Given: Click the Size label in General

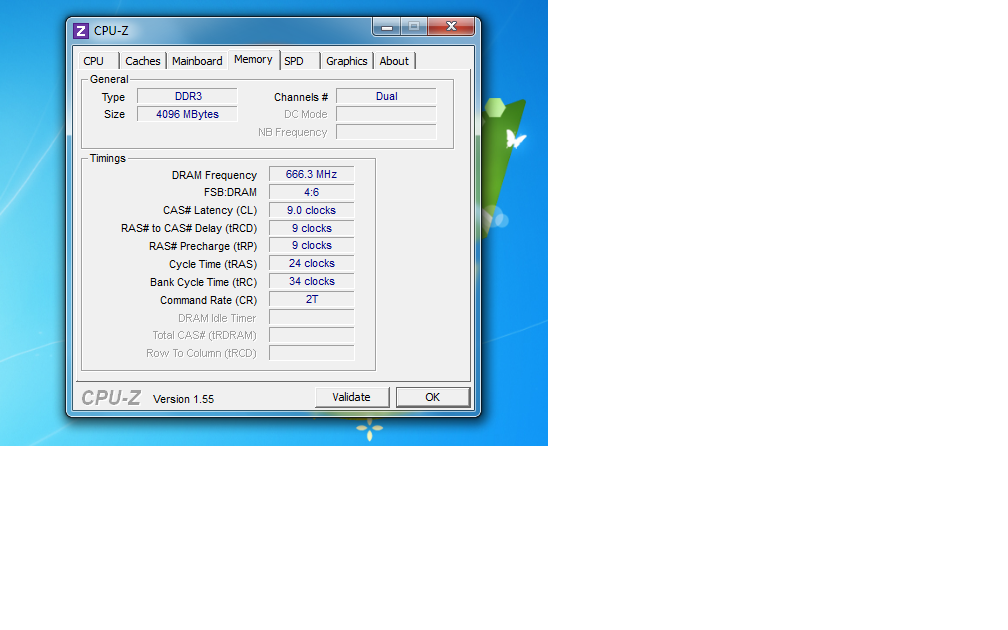Looking at the screenshot, I should [114, 114].
